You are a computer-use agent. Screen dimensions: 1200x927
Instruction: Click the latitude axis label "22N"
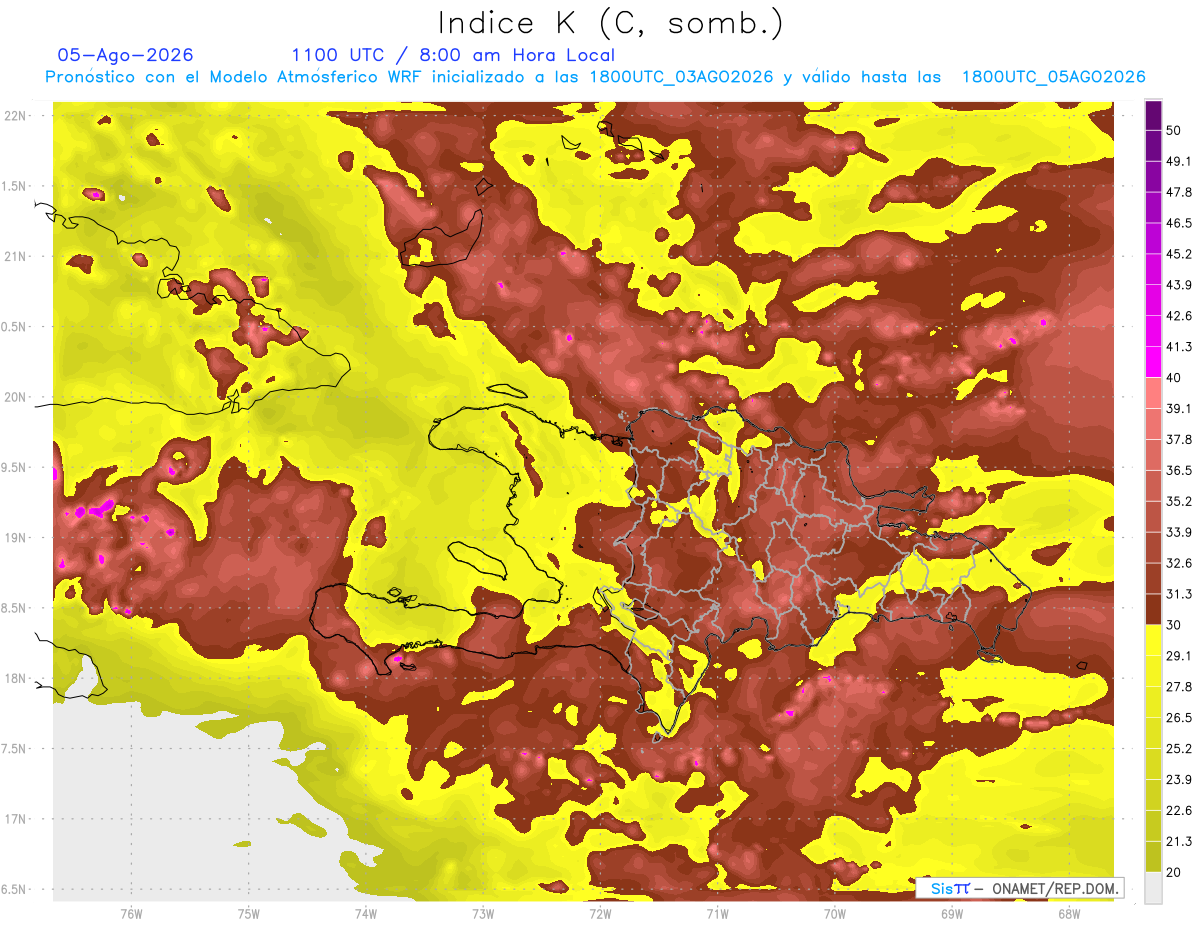tap(17, 116)
